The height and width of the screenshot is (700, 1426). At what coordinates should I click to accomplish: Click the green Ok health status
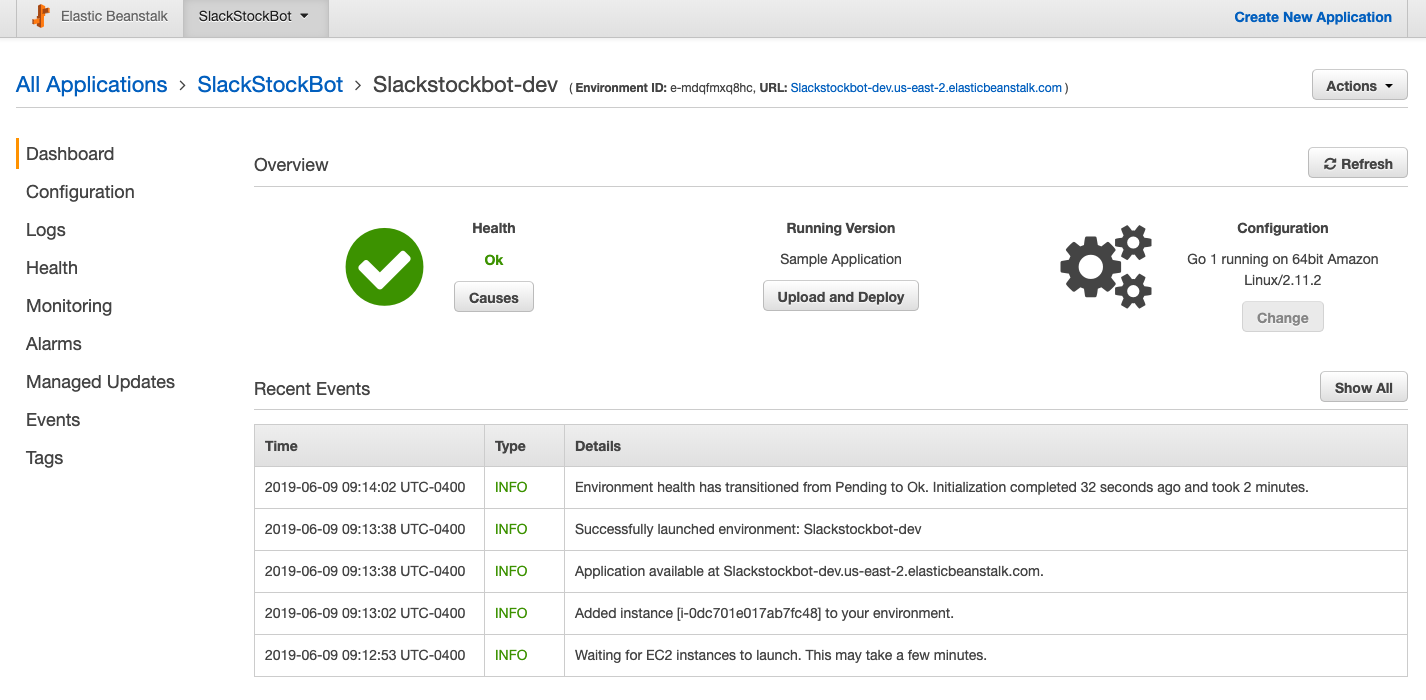[494, 260]
